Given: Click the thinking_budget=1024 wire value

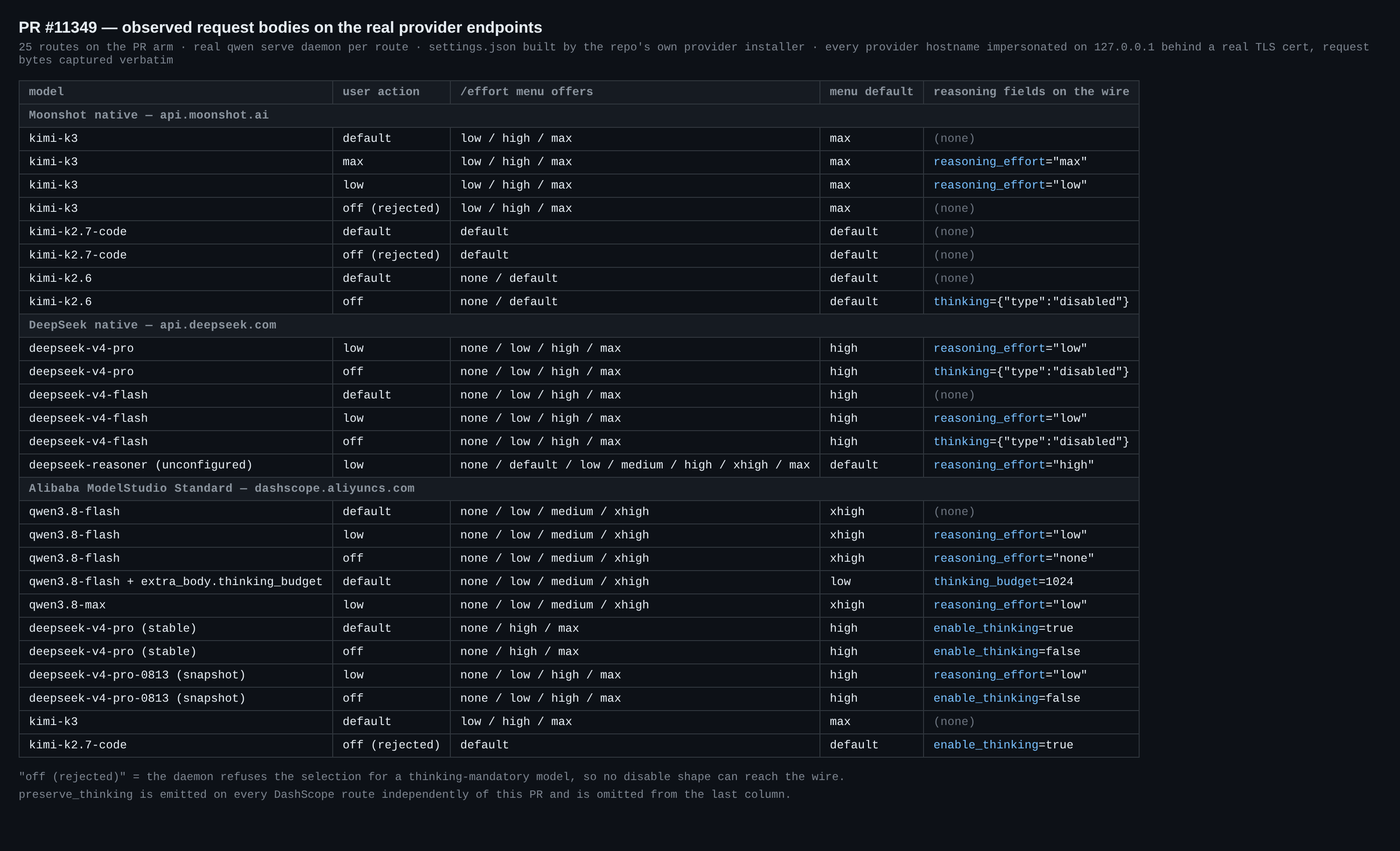Looking at the screenshot, I should pyautogui.click(x=1003, y=582).
